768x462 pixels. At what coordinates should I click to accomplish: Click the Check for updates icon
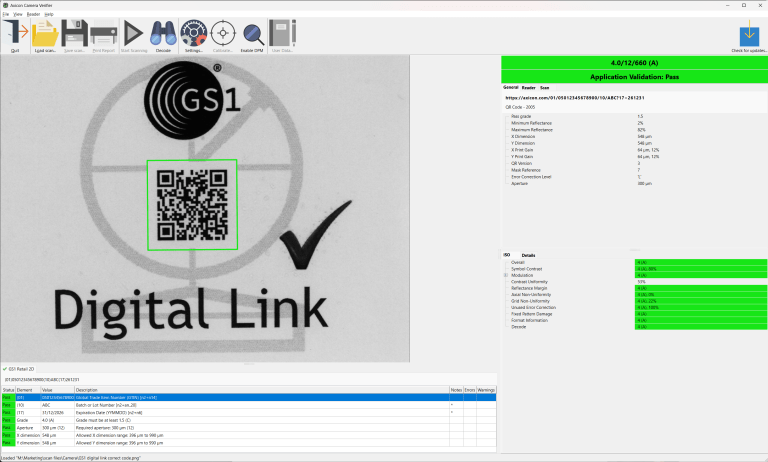pyautogui.click(x=749, y=37)
